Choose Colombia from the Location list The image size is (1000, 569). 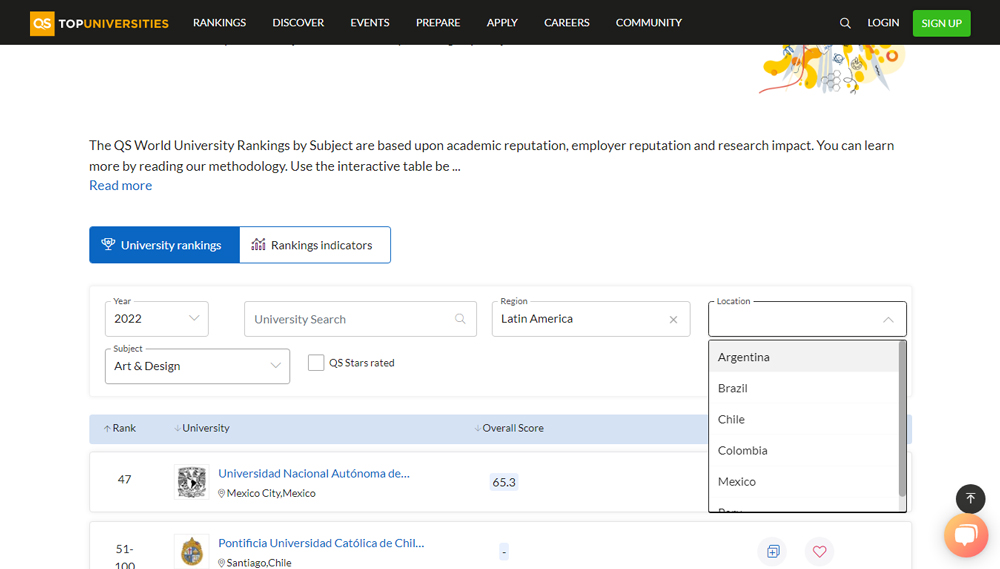tap(804, 450)
